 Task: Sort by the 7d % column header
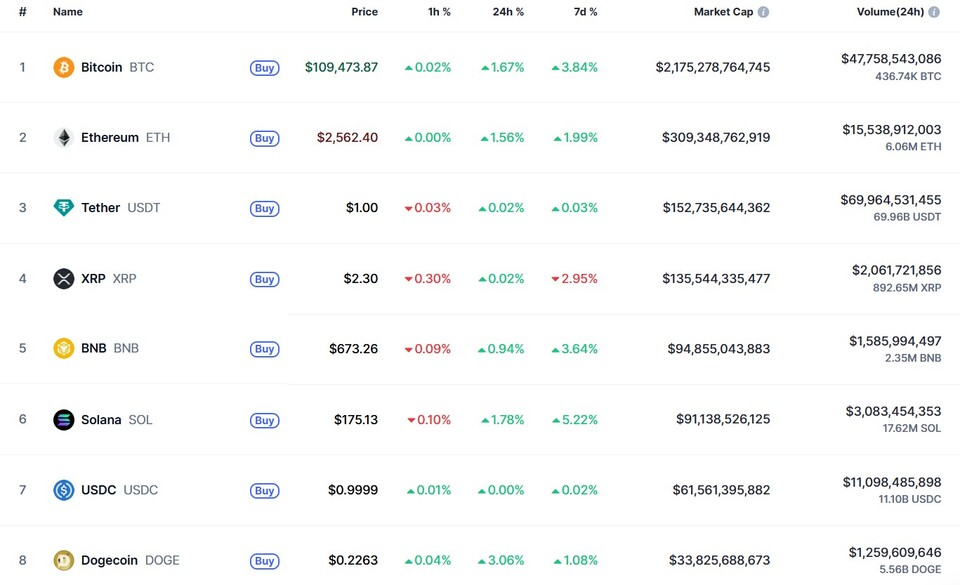pos(585,12)
